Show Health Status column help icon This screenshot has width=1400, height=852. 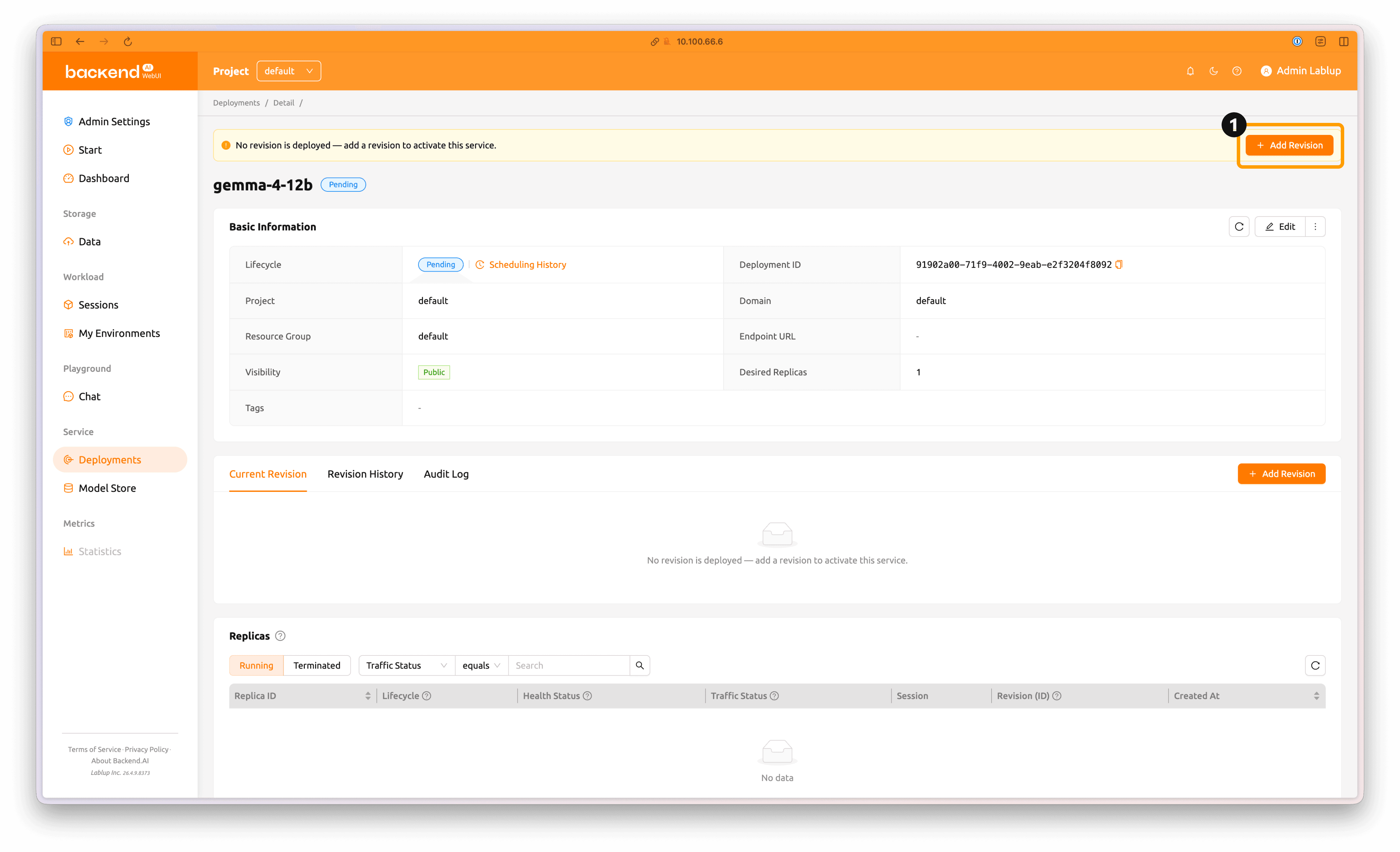tap(588, 696)
